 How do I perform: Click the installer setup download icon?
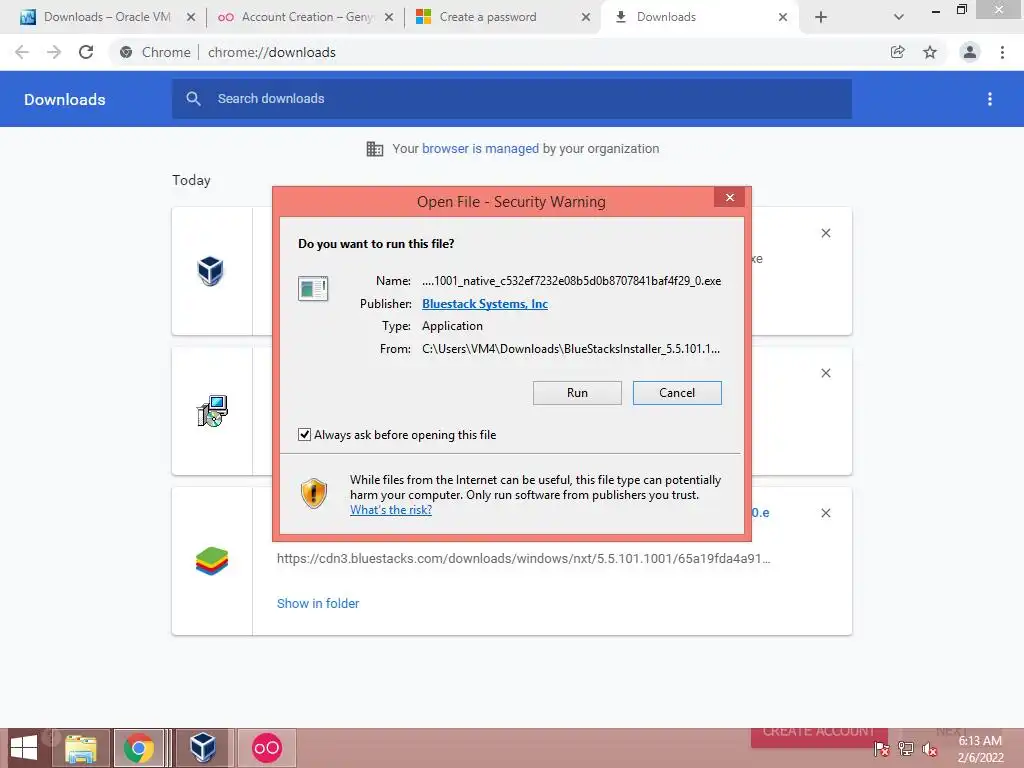click(x=212, y=411)
